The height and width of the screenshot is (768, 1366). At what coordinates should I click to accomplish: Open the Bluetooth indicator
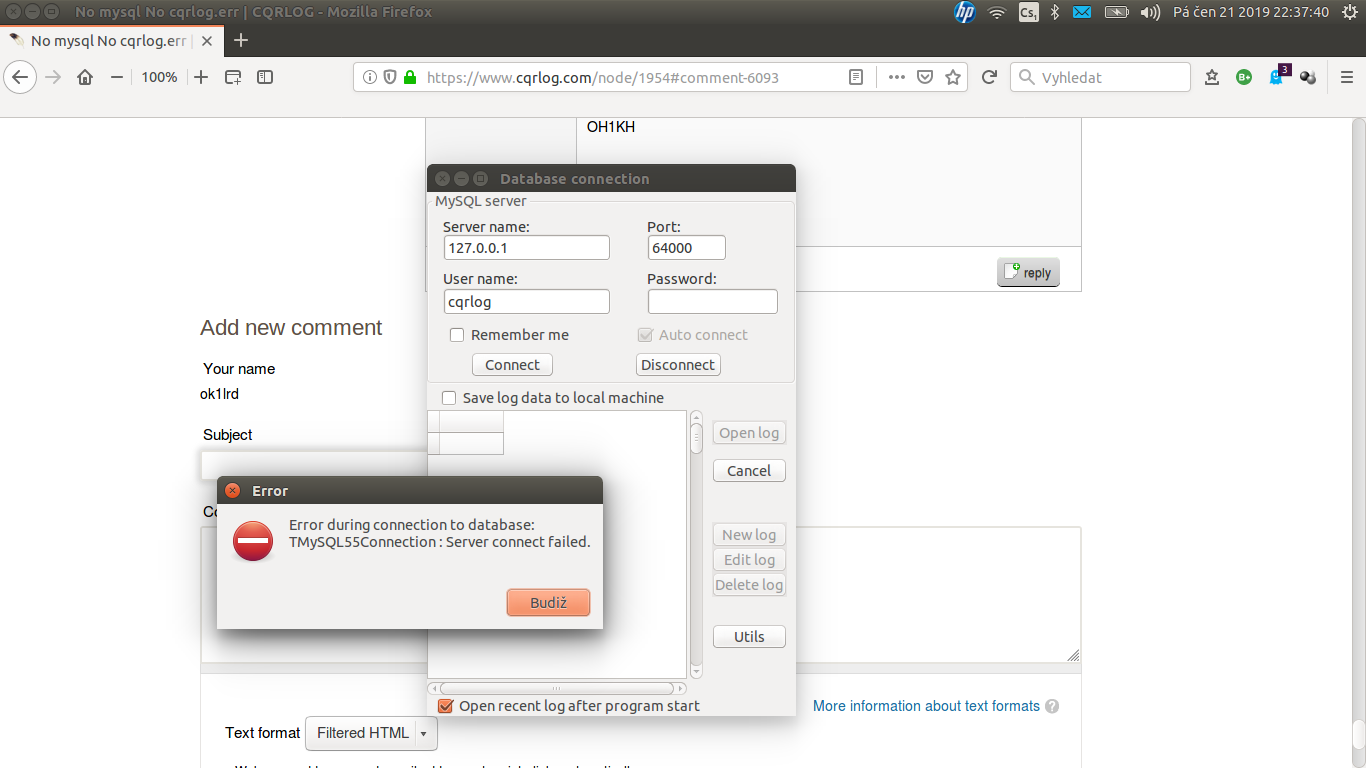point(1055,12)
